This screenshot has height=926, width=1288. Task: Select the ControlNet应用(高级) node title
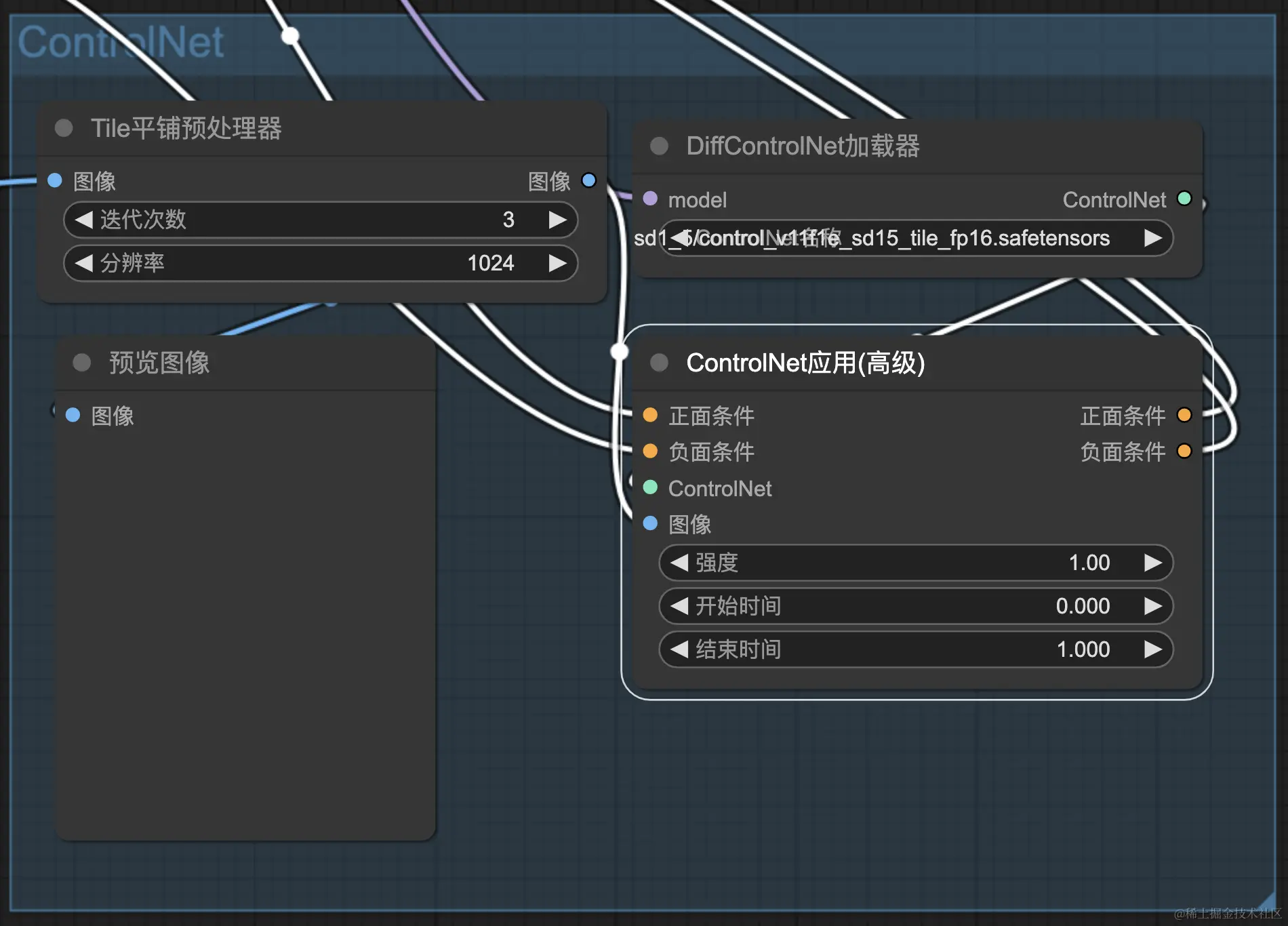[806, 363]
